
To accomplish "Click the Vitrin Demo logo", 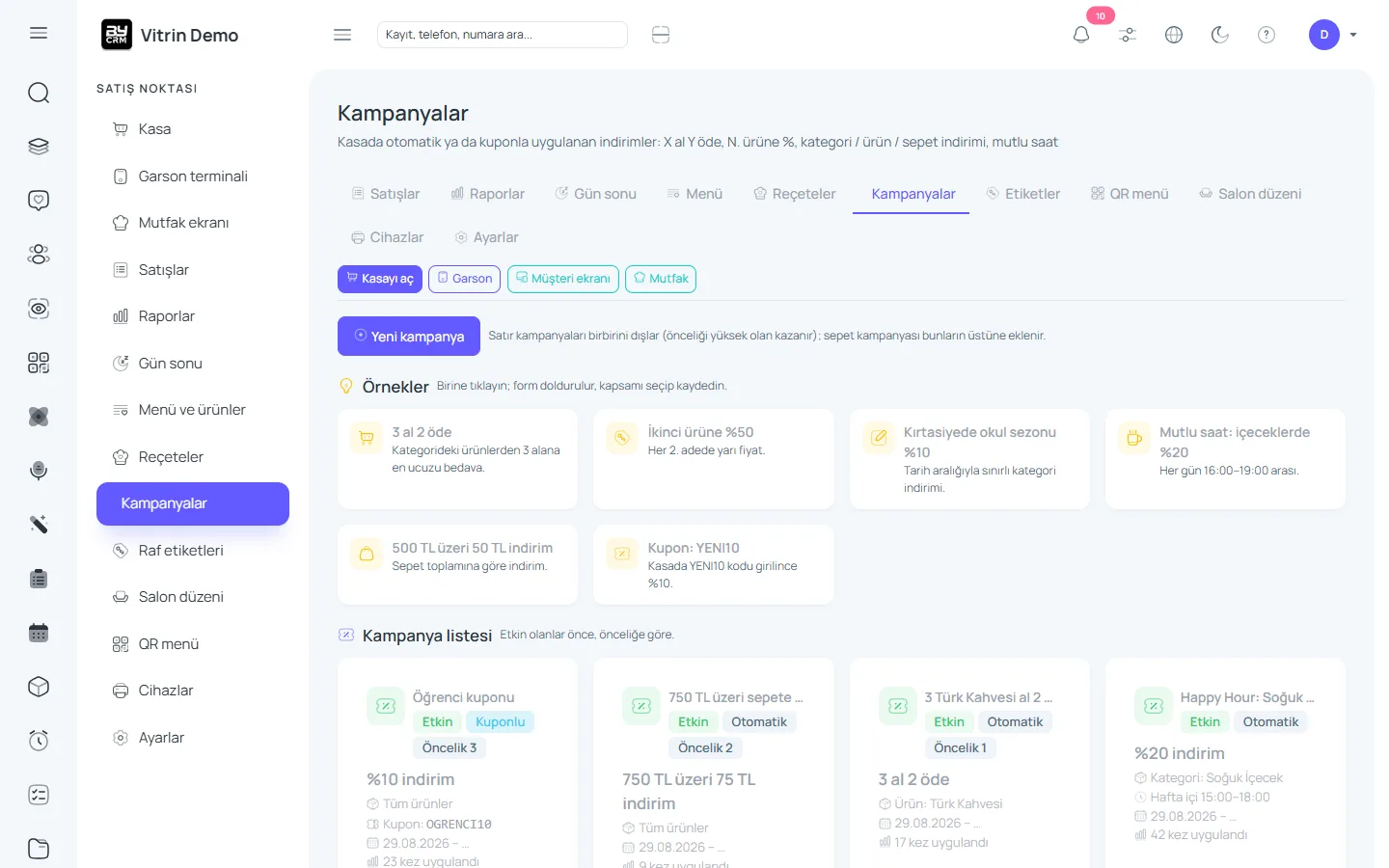I will (x=170, y=35).
